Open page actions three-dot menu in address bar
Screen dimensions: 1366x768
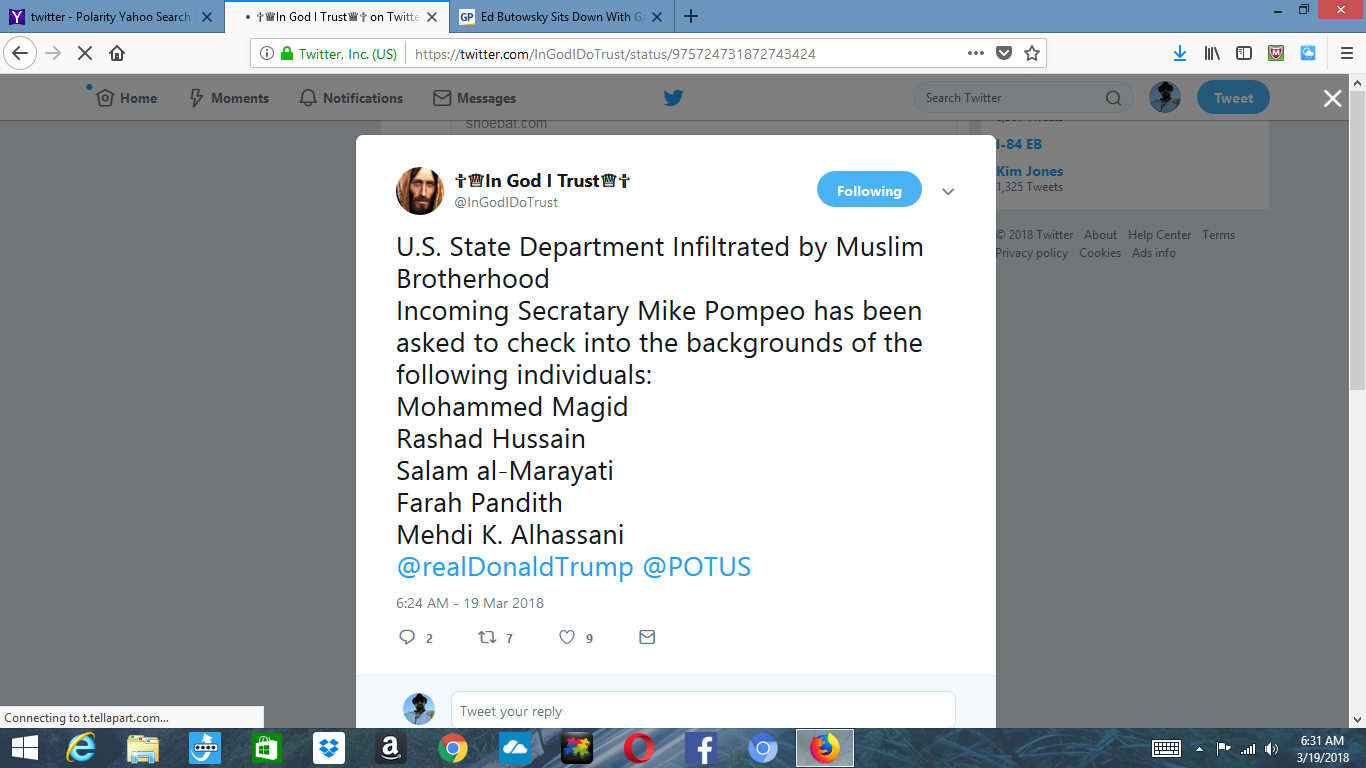coord(976,53)
